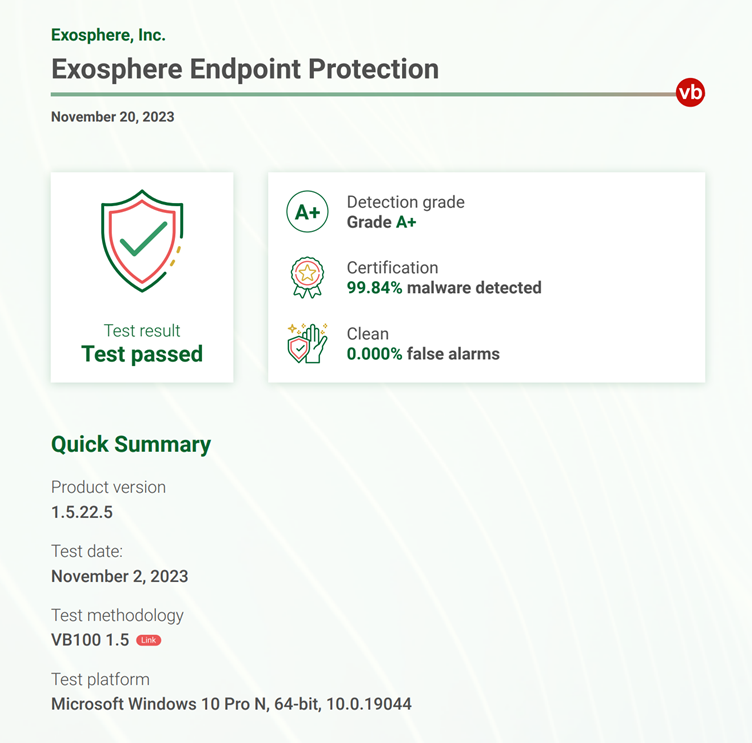The height and width of the screenshot is (743, 752).
Task: Click the shield with checkmark icon
Action: point(142,241)
